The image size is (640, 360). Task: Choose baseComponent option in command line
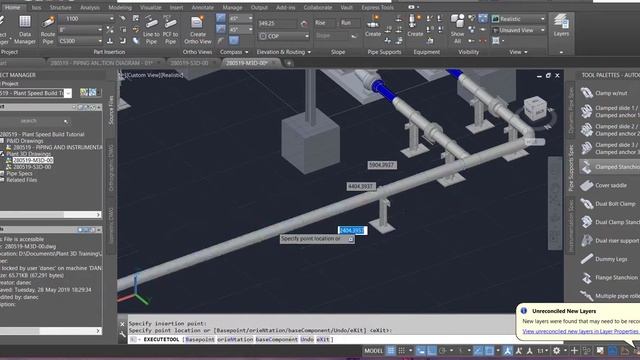(x=277, y=340)
